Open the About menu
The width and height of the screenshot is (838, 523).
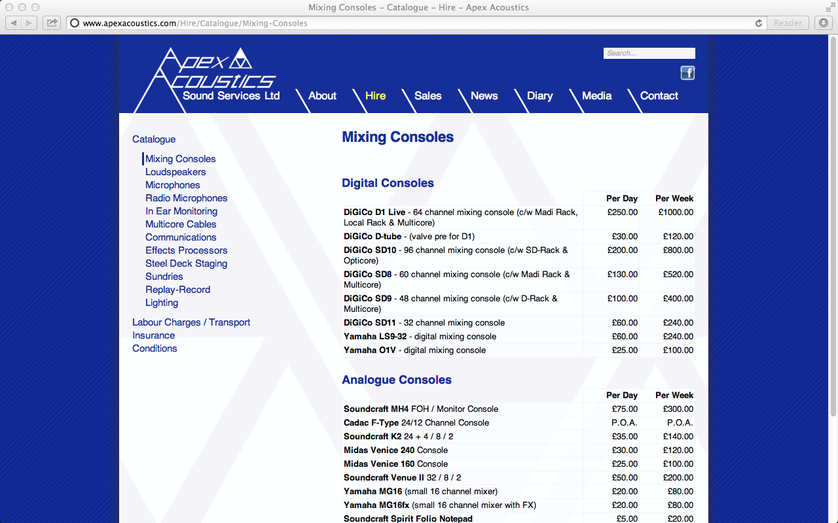coord(322,96)
